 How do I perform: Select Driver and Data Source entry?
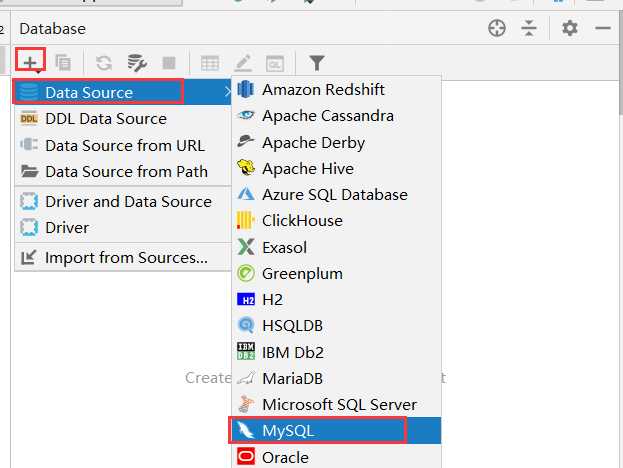tap(123, 201)
